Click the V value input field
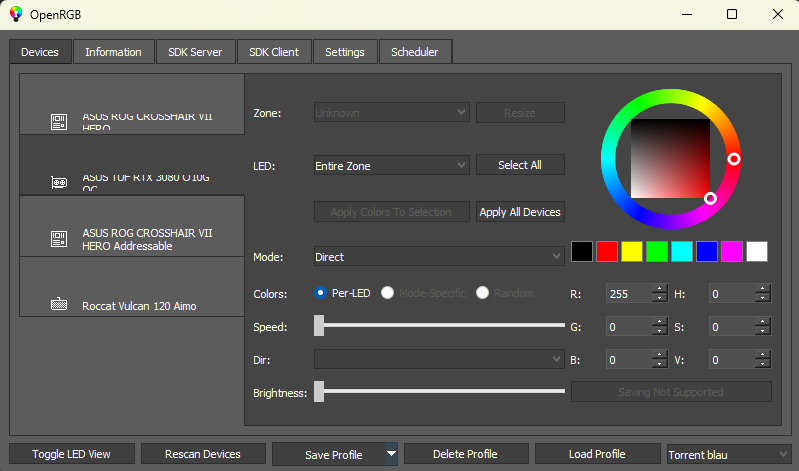The width and height of the screenshot is (799, 471). pyautogui.click(x=732, y=360)
